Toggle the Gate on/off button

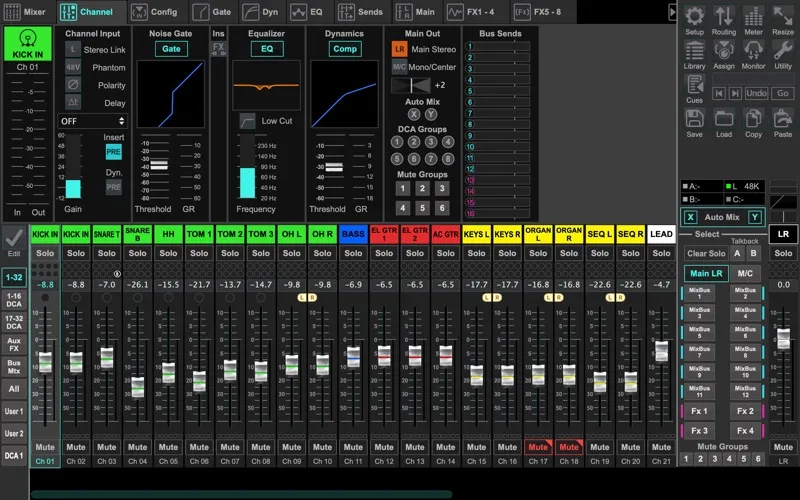[x=171, y=49]
